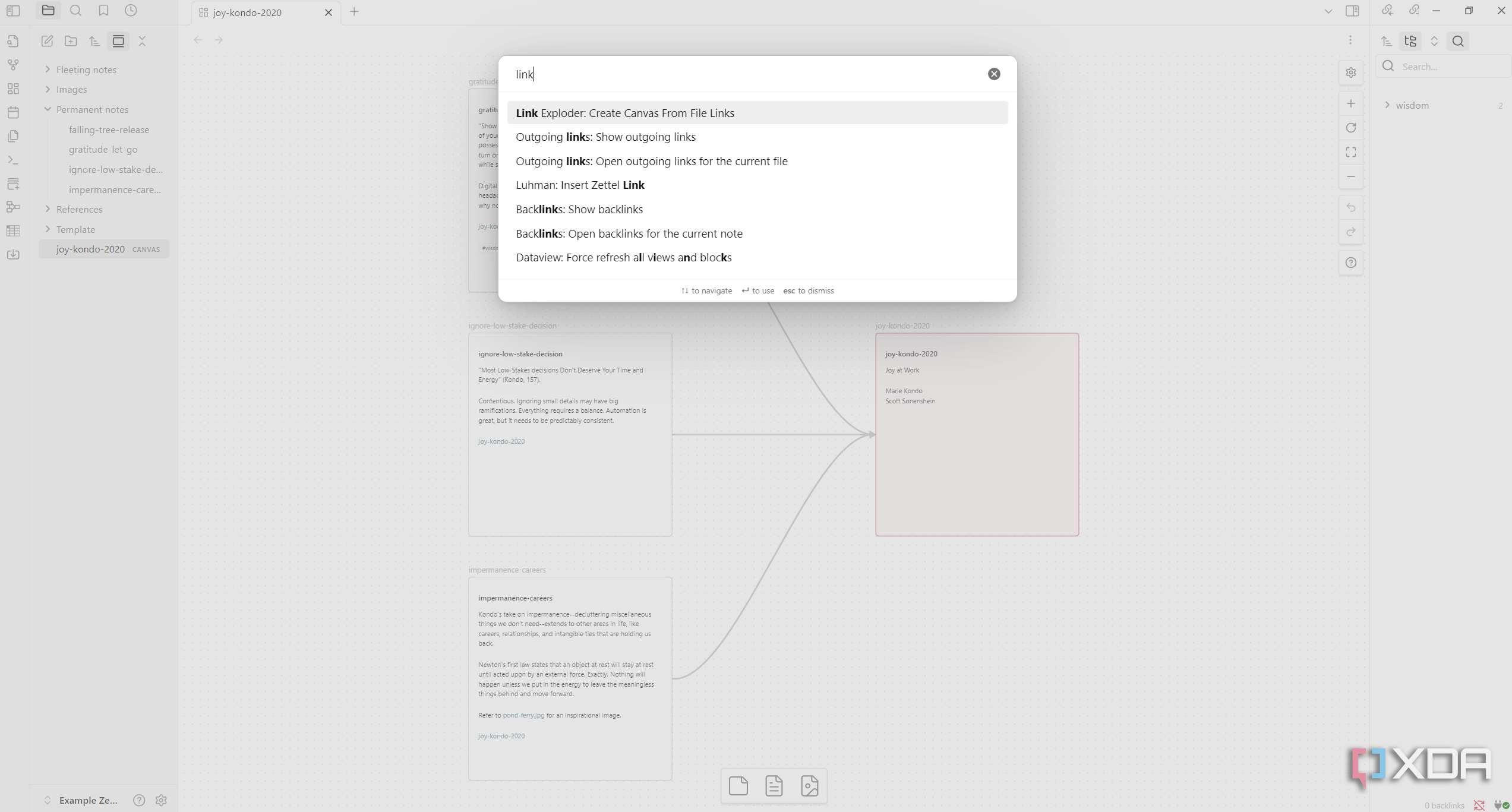The width and height of the screenshot is (1512, 812).
Task: Reset canvas zoom icon
Action: [x=1351, y=128]
